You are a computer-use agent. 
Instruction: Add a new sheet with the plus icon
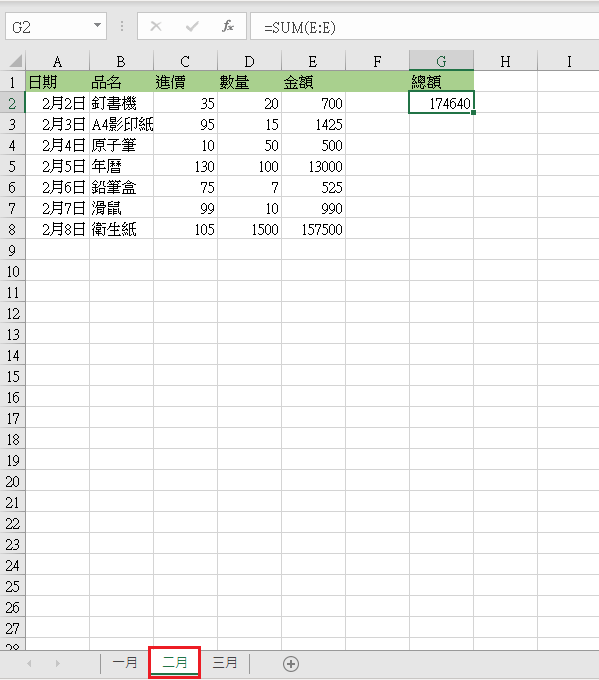tap(291, 664)
